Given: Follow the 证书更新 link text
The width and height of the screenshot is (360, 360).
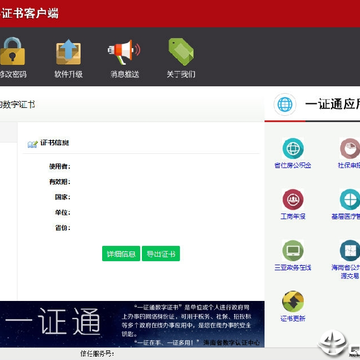Looking at the screenshot, I should coord(293,319).
